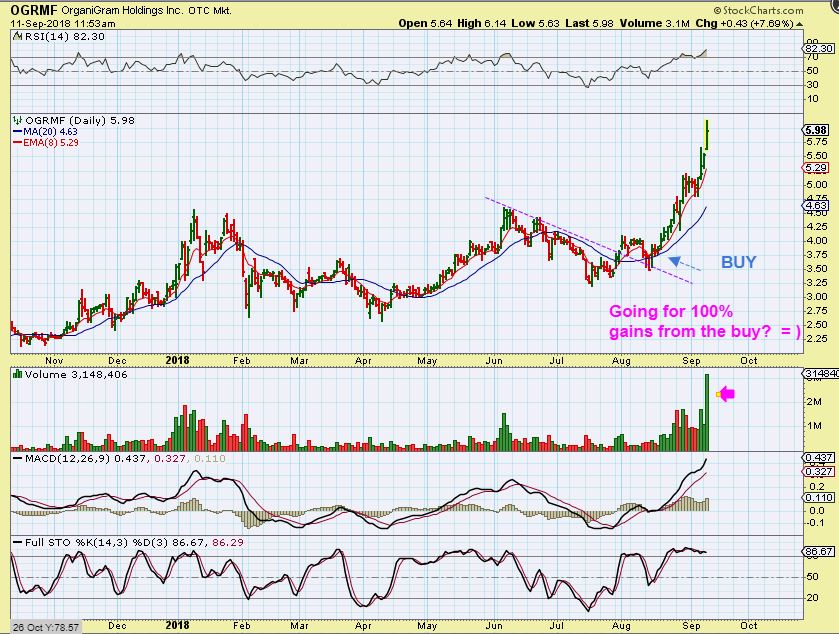Click the Chg +0.43 (+7.69%) value

coord(744,24)
